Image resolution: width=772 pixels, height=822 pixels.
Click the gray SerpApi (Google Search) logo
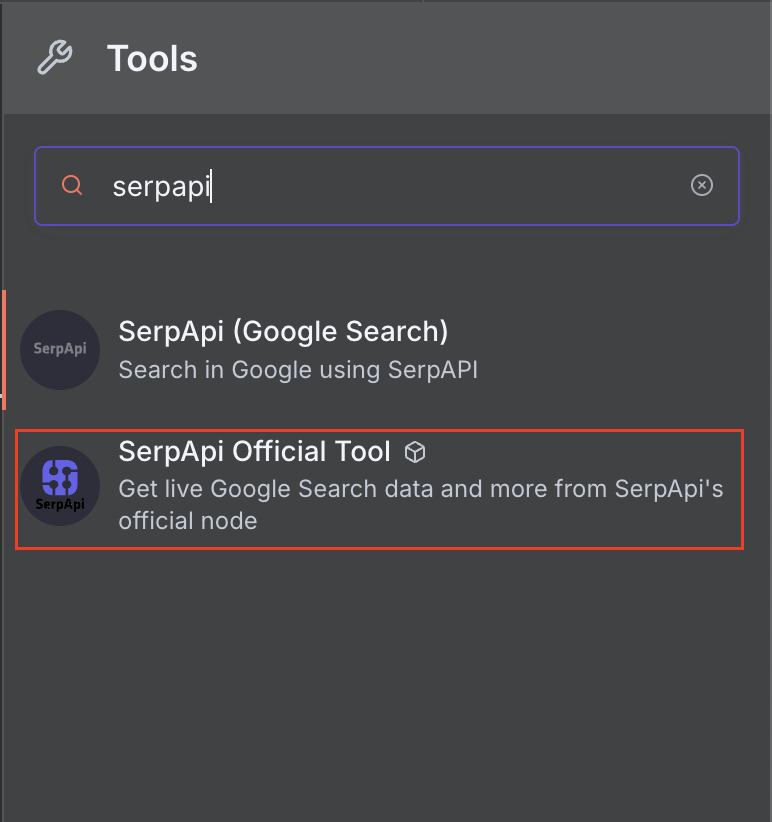pos(60,349)
